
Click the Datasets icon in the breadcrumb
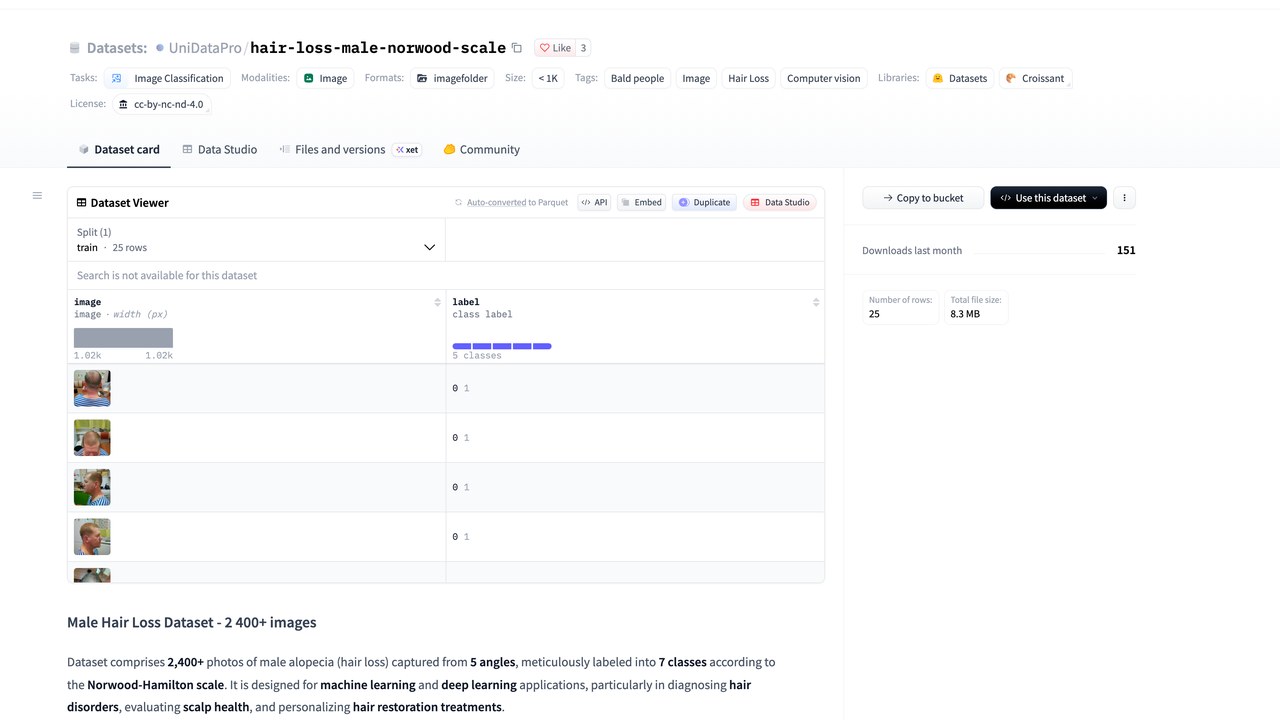(74, 48)
